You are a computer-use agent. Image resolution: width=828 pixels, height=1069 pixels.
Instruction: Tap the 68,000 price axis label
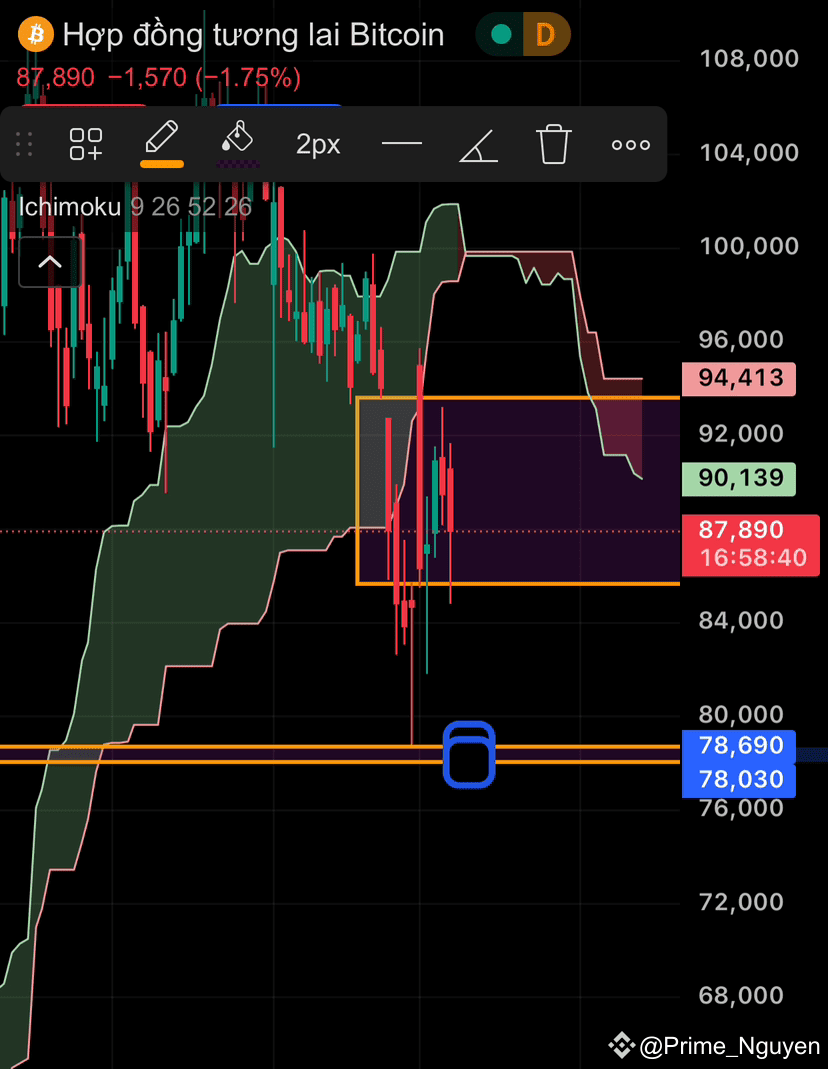[741, 995]
